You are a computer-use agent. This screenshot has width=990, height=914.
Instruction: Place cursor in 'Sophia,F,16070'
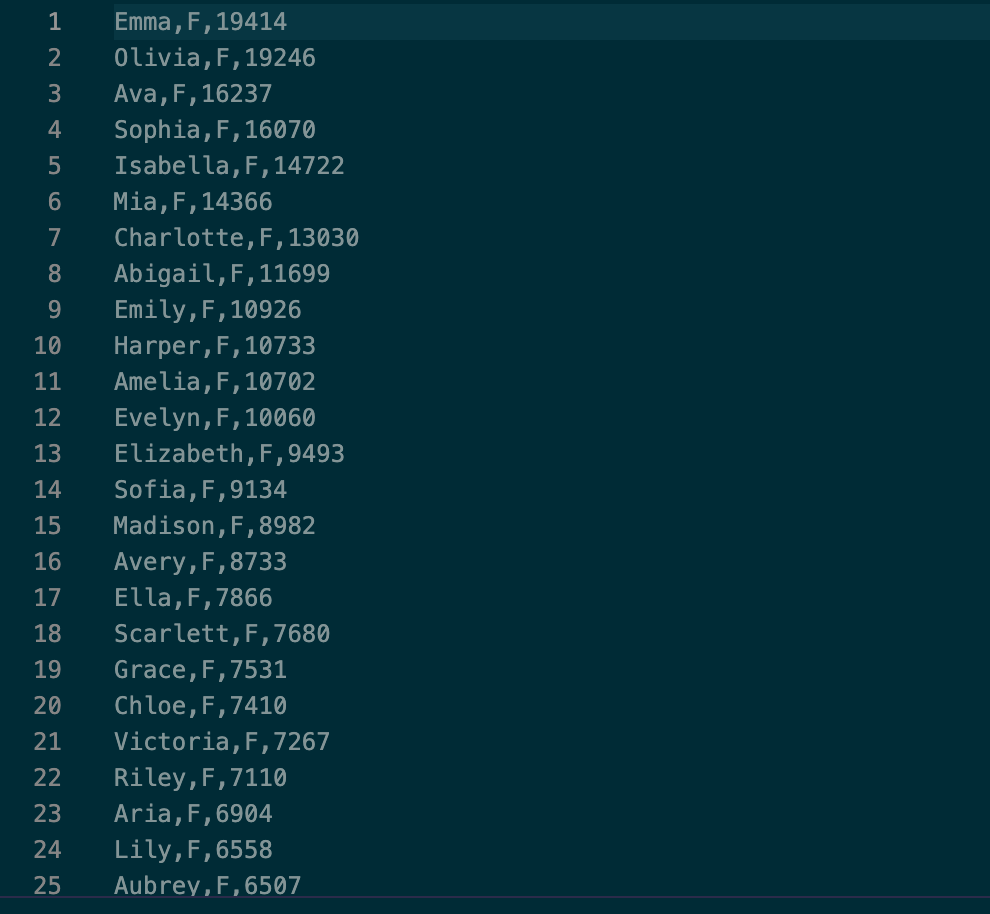215,130
